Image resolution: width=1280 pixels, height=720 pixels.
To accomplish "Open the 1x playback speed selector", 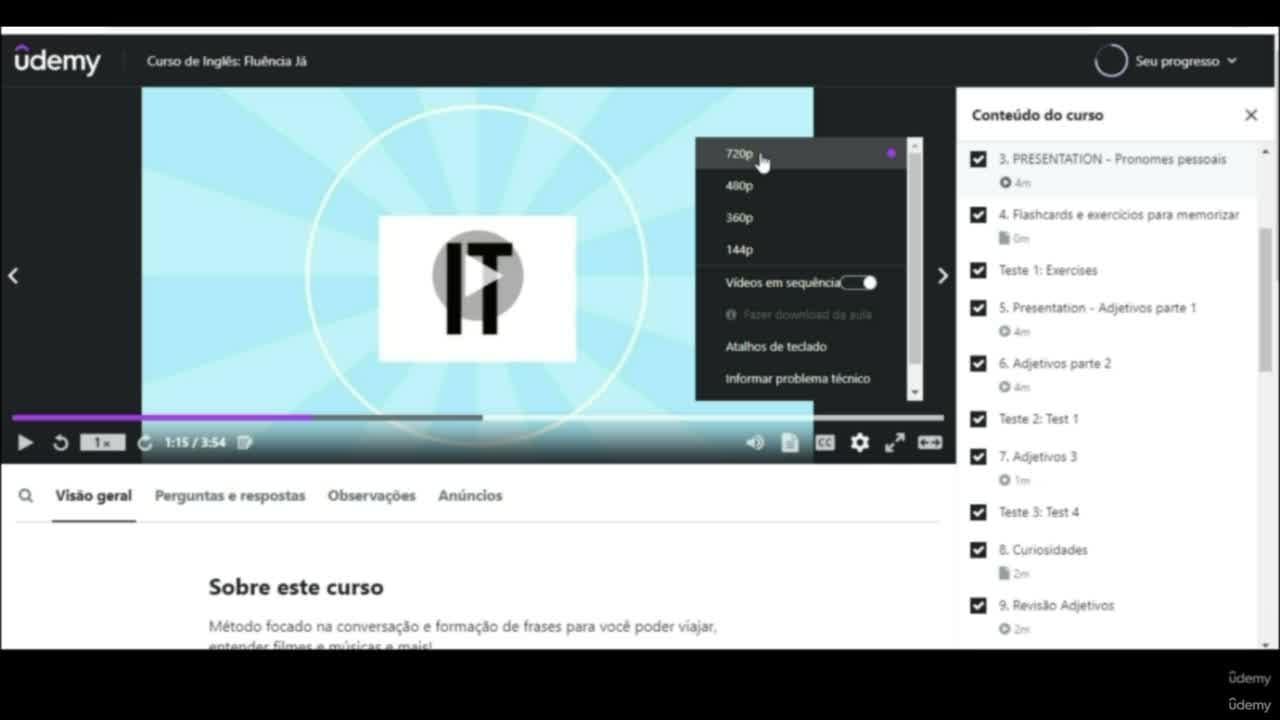I will 103,442.
